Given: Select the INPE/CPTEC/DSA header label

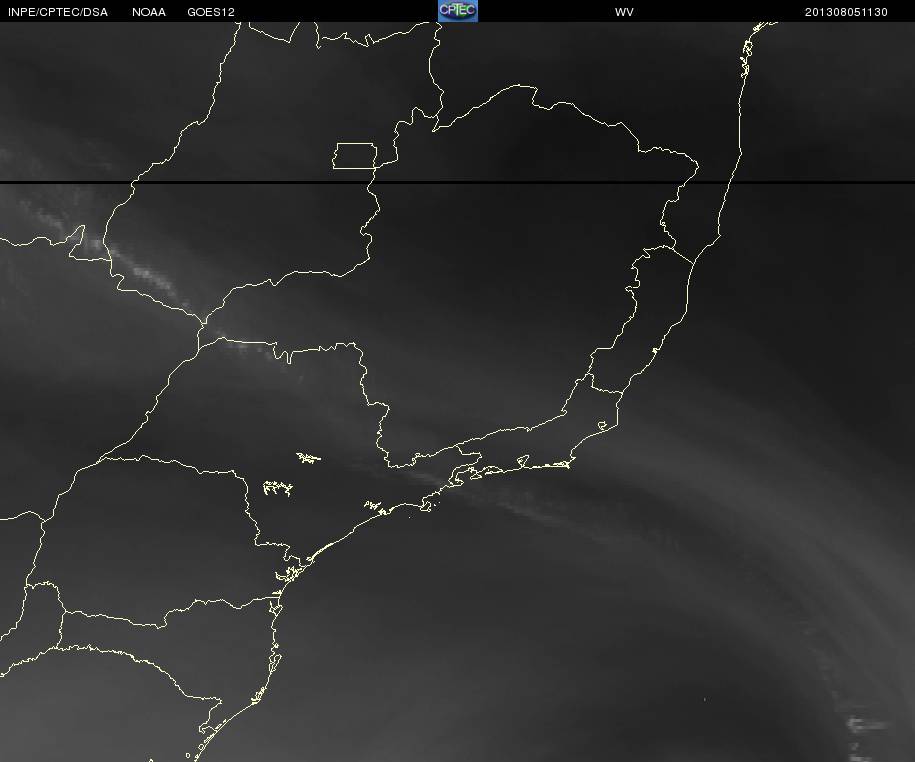Looking at the screenshot, I should coord(58,12).
